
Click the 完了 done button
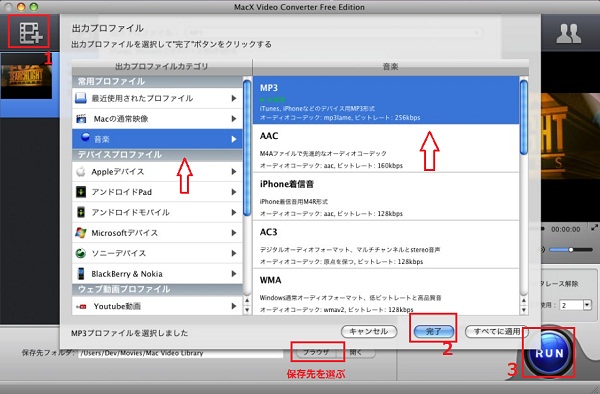tap(434, 331)
